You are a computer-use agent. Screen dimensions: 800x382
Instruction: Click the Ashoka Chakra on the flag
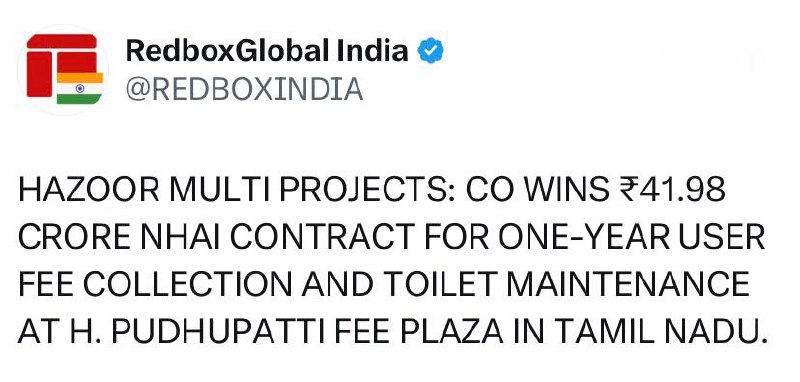(x=80, y=88)
